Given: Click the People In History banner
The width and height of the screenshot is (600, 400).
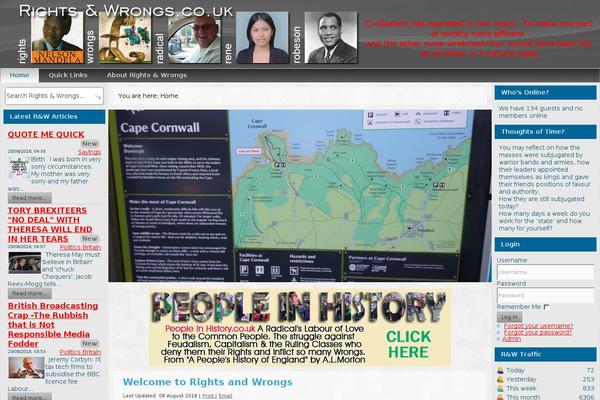Looking at the screenshot, I should (x=300, y=328).
